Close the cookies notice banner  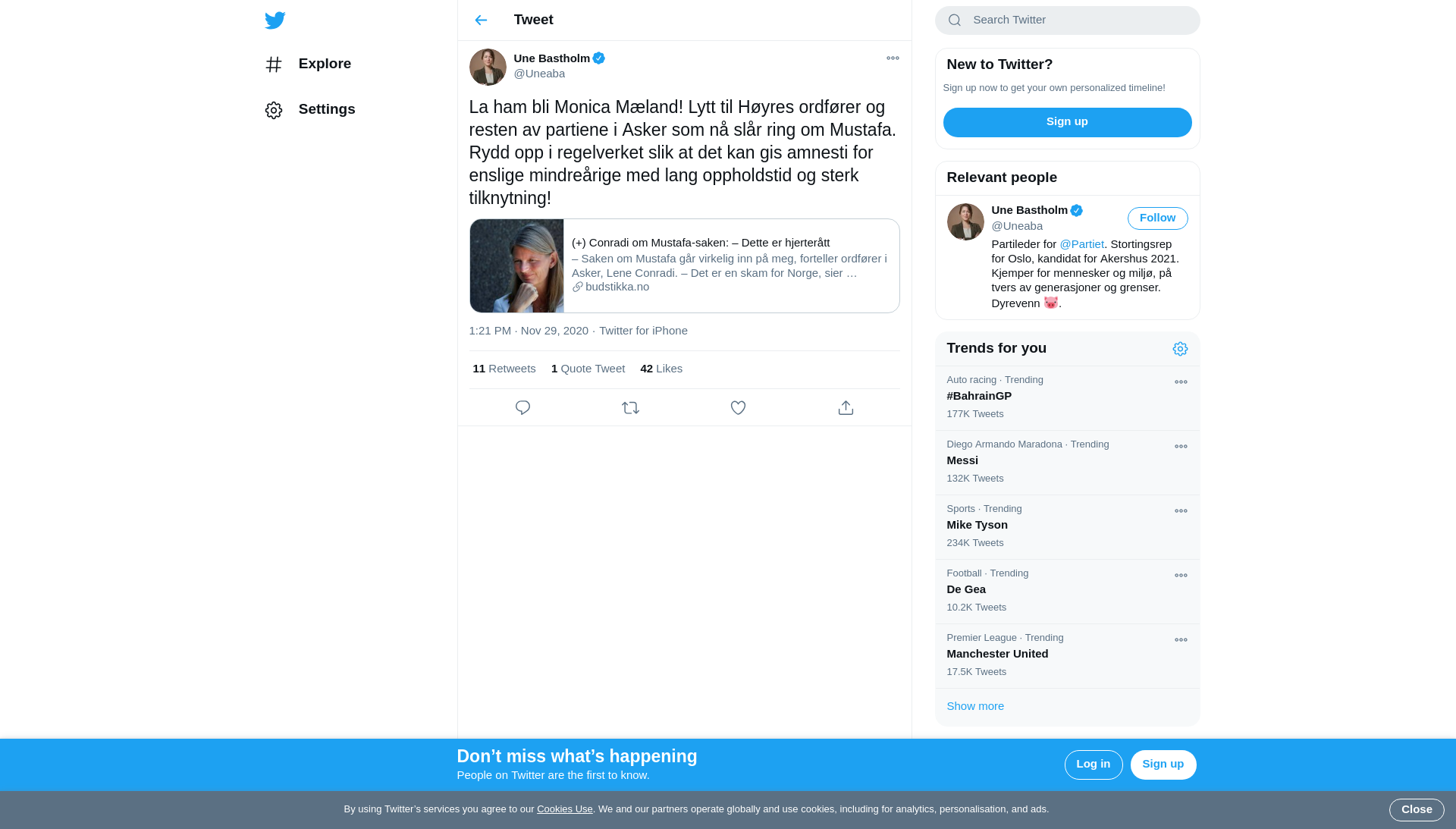(x=1416, y=810)
